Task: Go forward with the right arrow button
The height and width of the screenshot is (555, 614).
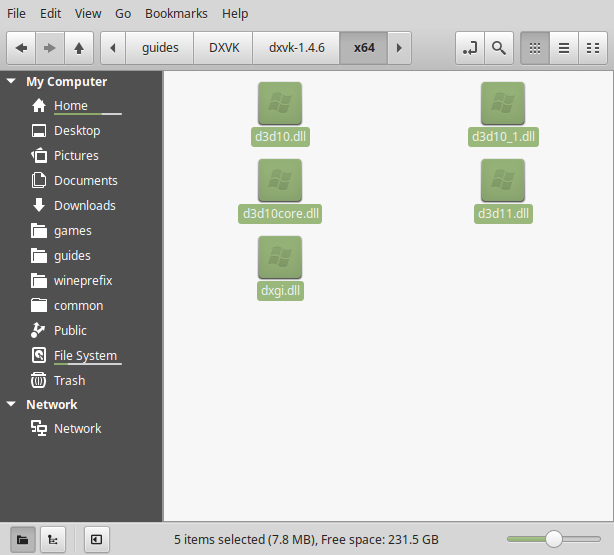Action: point(50,48)
